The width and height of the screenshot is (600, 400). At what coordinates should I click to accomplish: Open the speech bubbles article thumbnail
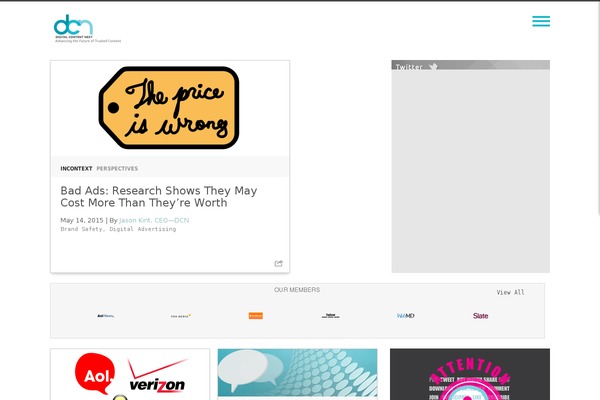(x=297, y=372)
